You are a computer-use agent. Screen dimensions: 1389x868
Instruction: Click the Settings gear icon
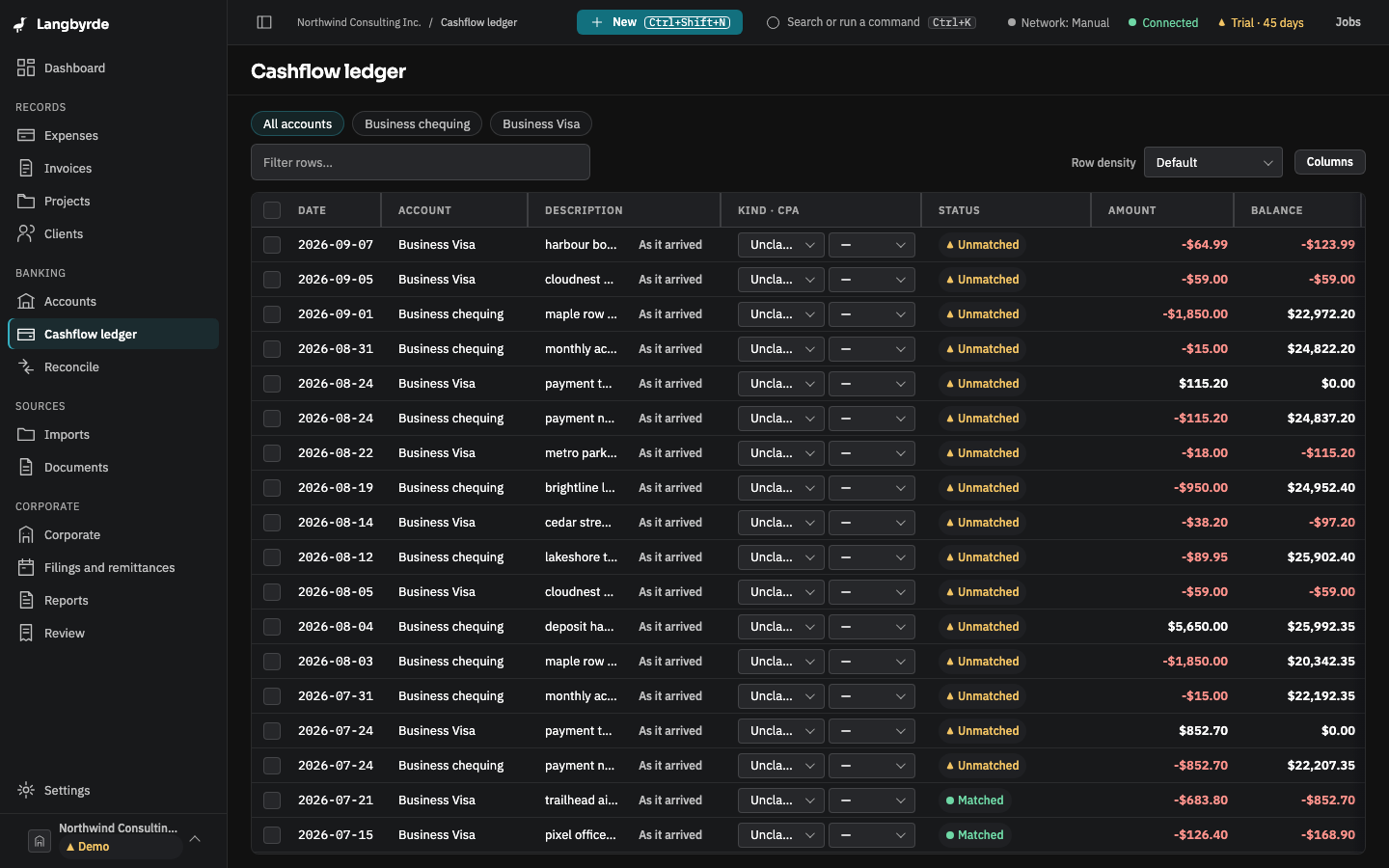26,790
